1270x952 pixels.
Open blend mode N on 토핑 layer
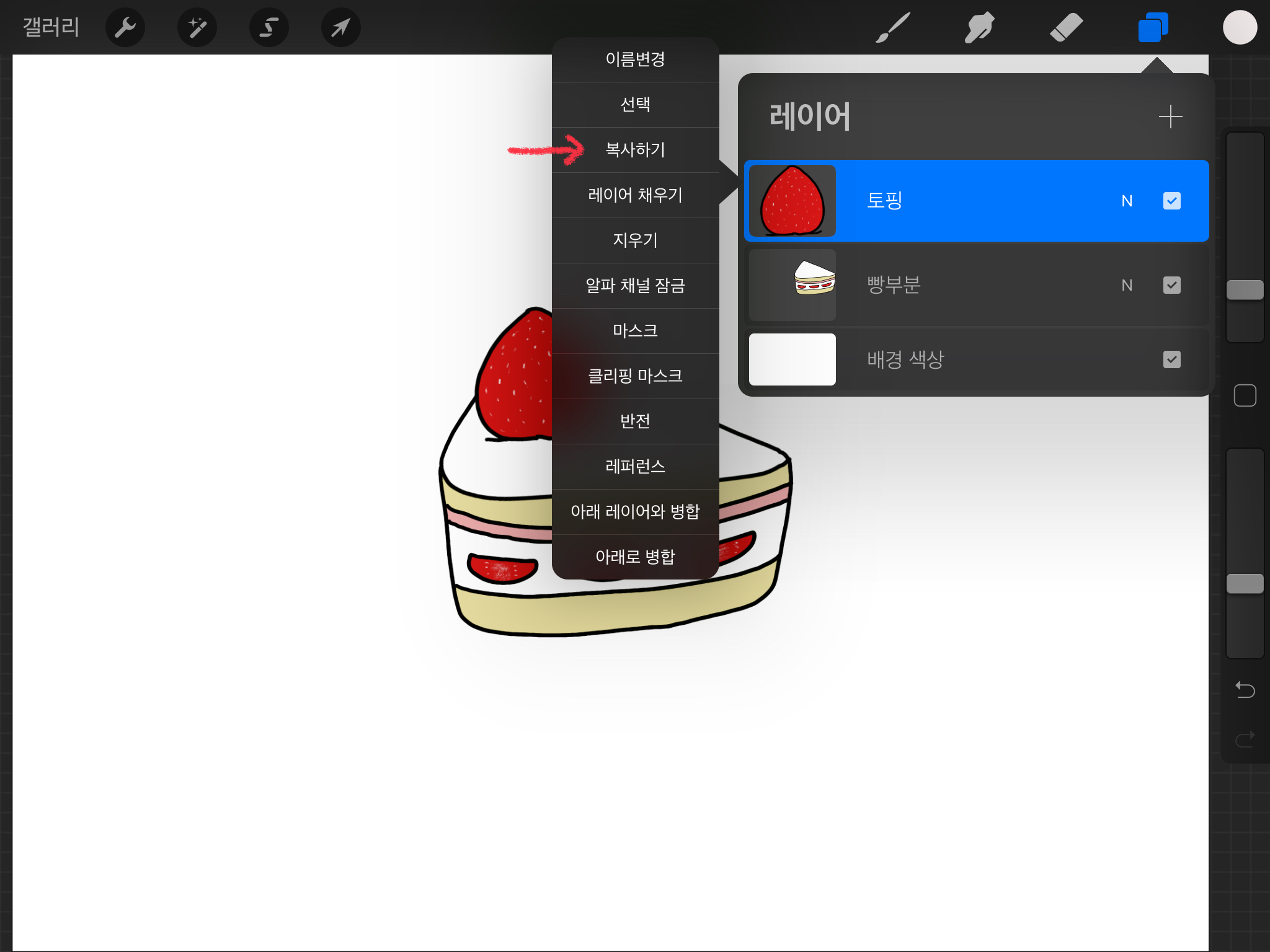tap(1127, 201)
